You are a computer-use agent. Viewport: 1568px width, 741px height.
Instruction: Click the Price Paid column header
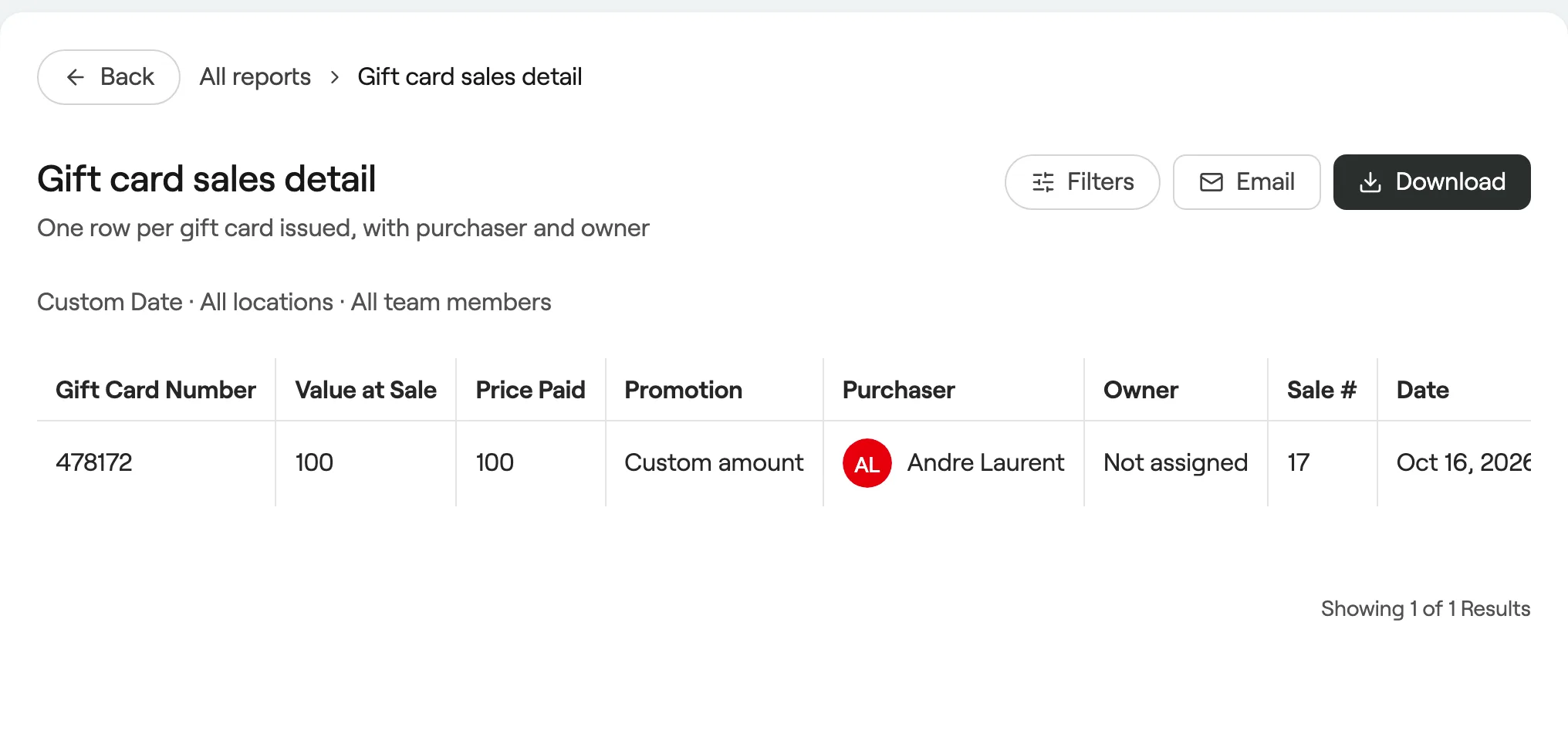[x=530, y=390]
